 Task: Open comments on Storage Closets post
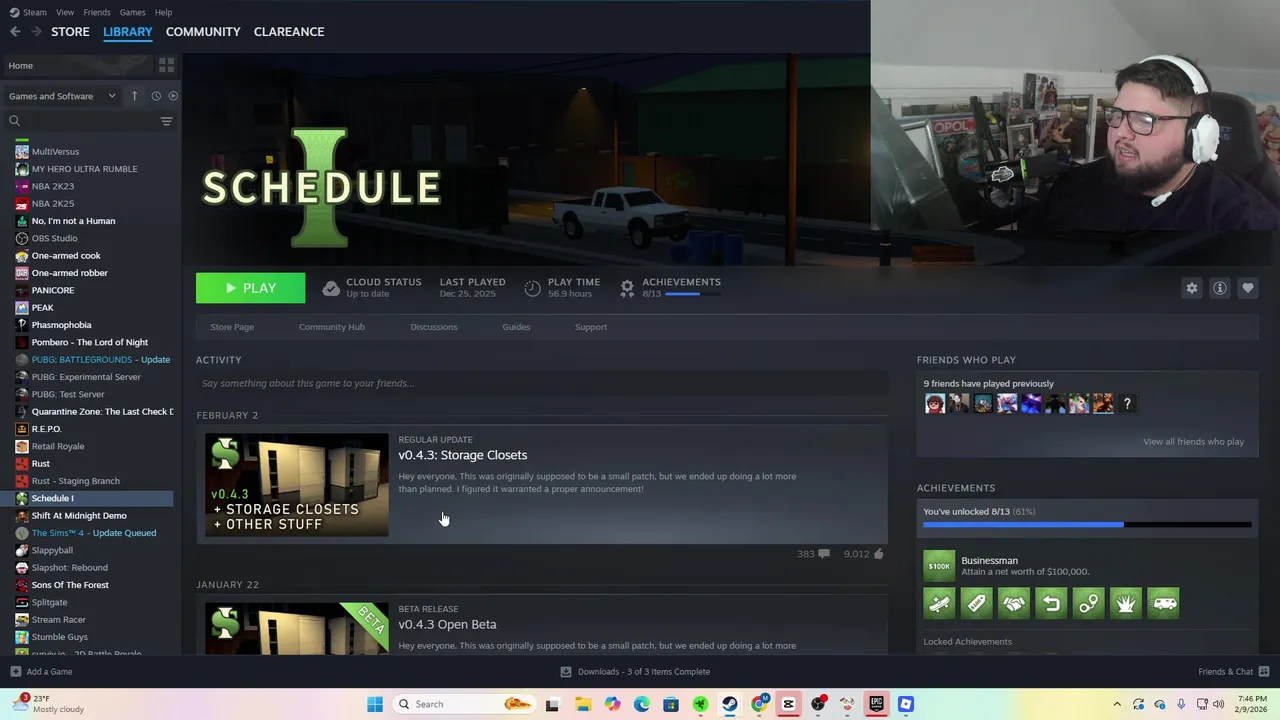pyautogui.click(x=824, y=553)
